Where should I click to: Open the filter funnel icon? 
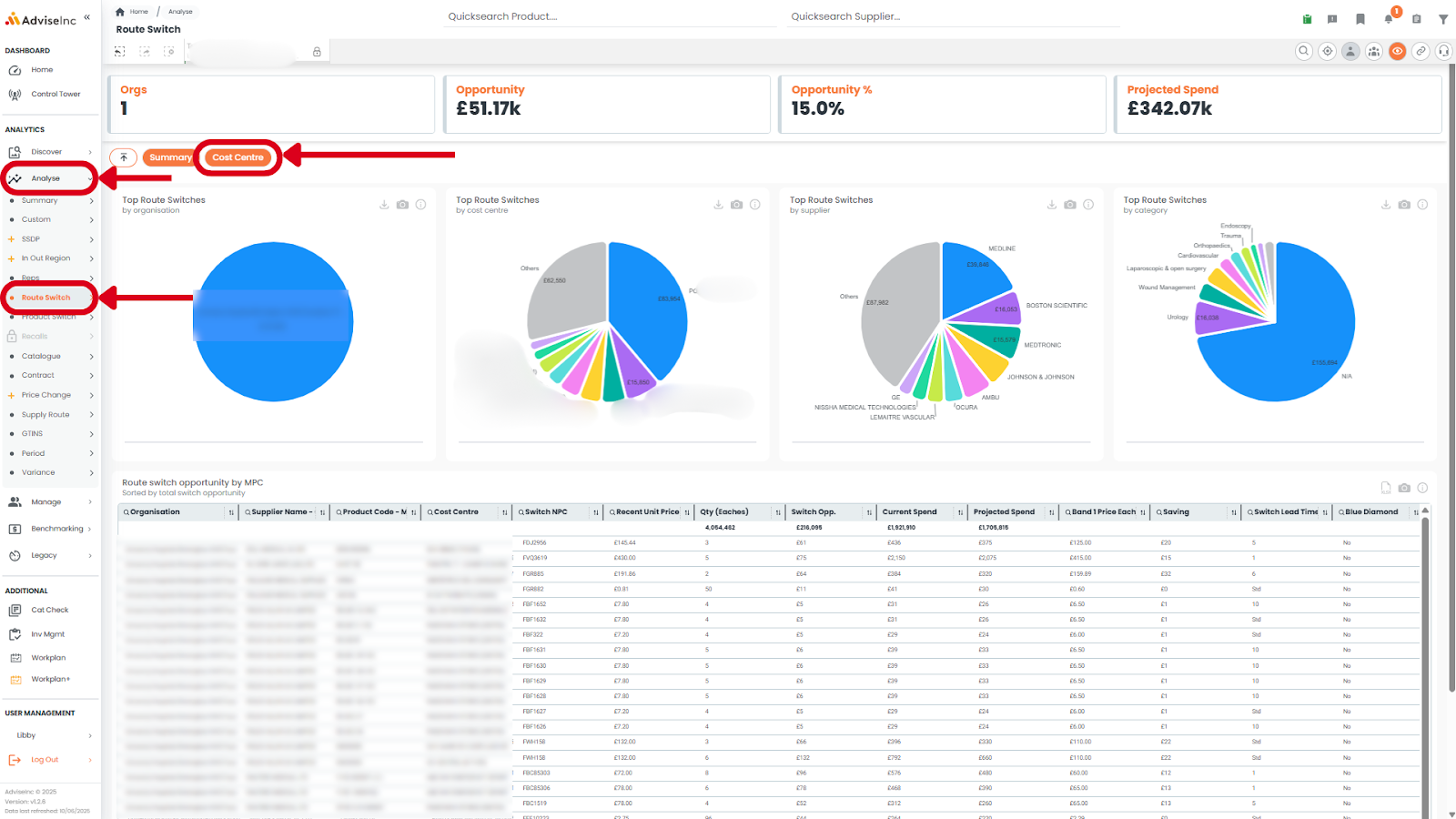[1443, 18]
